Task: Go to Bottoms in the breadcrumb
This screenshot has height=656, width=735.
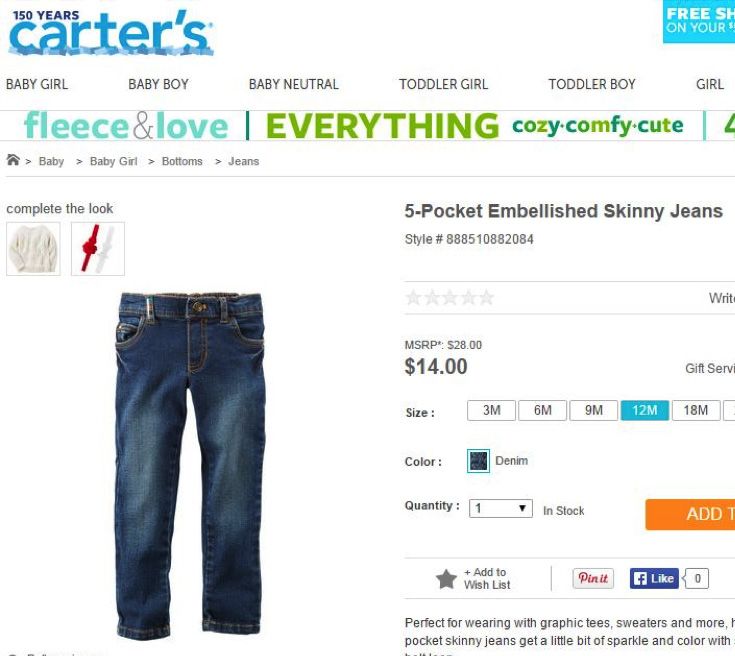Action: 182,161
